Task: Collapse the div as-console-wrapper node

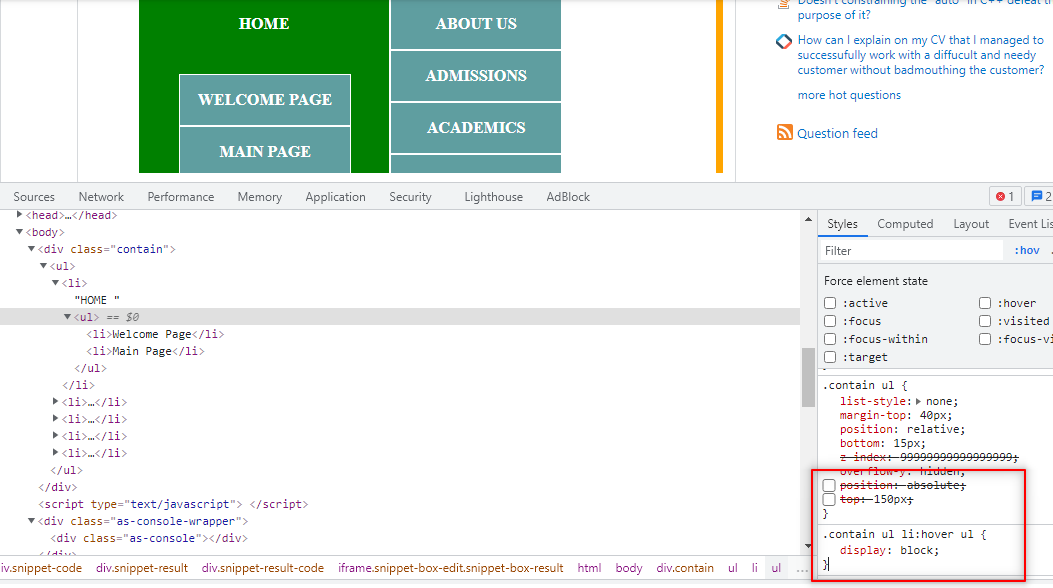Action: [x=32, y=521]
